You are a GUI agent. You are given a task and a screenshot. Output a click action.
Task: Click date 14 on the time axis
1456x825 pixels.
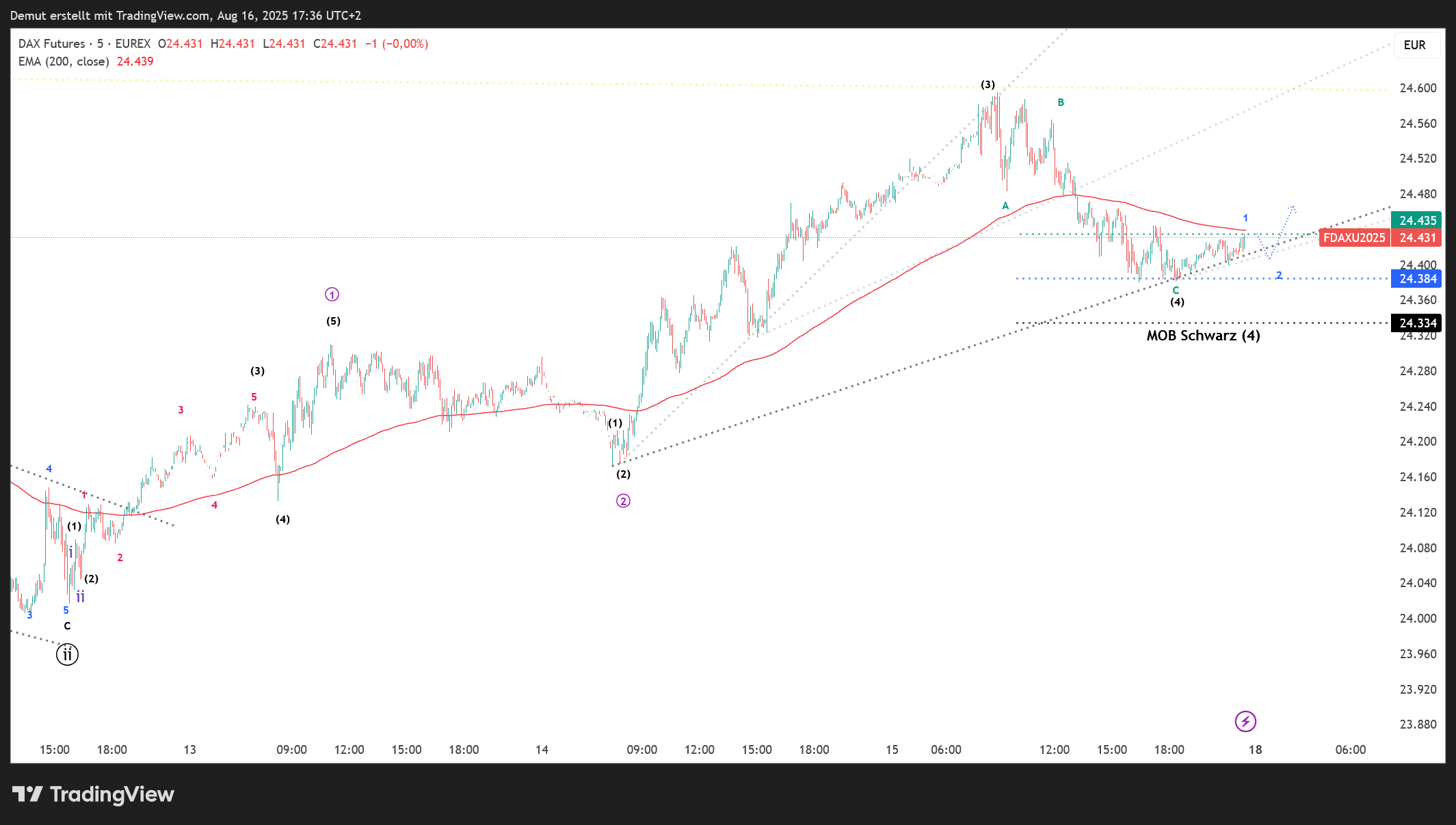pos(542,750)
